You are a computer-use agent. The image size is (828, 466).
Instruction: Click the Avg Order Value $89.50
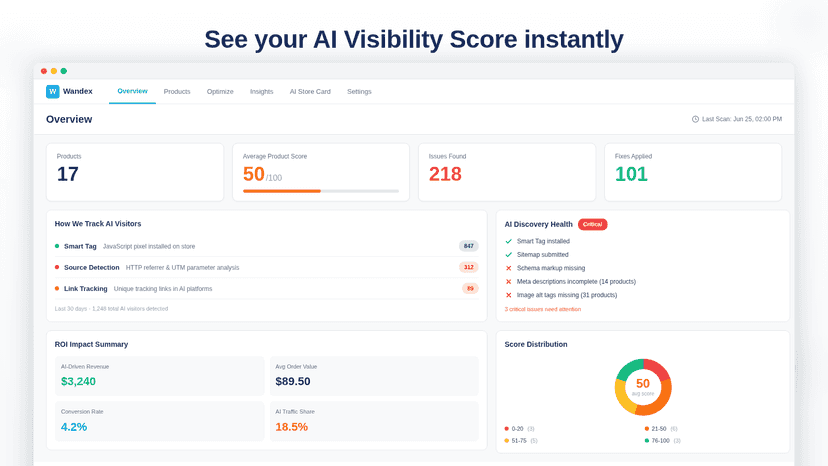[293, 381]
